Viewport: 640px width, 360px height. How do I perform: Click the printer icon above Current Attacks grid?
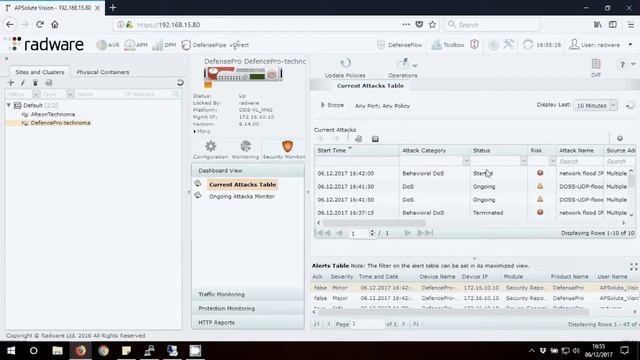[x=358, y=139]
